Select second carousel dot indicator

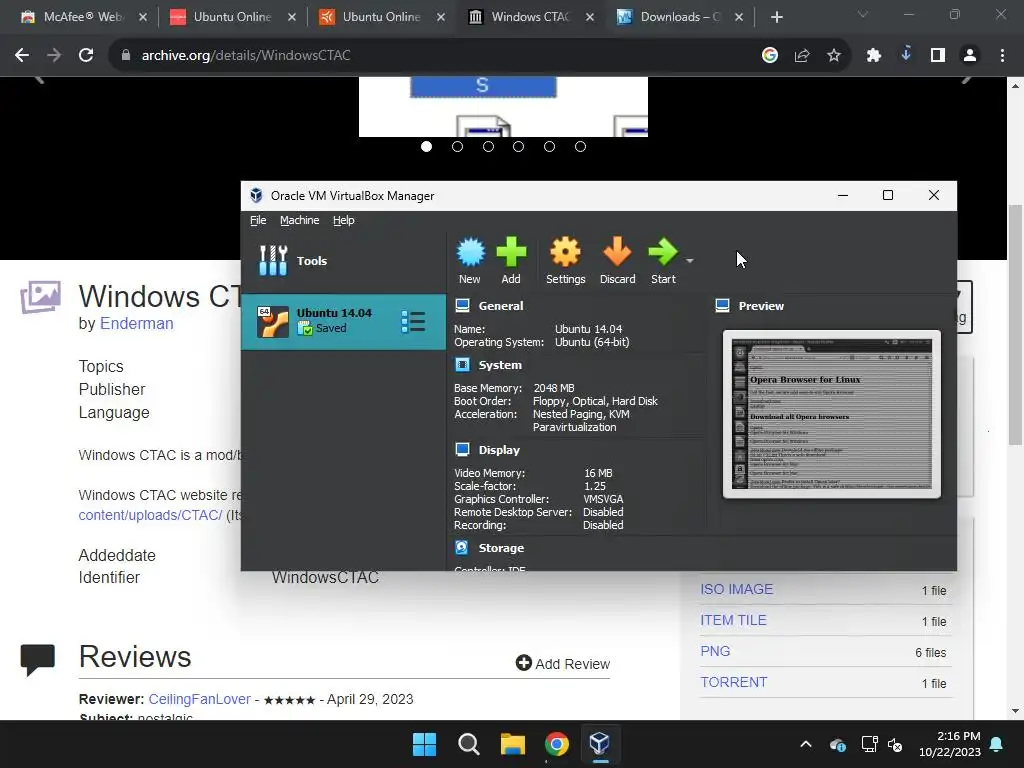[x=457, y=146]
